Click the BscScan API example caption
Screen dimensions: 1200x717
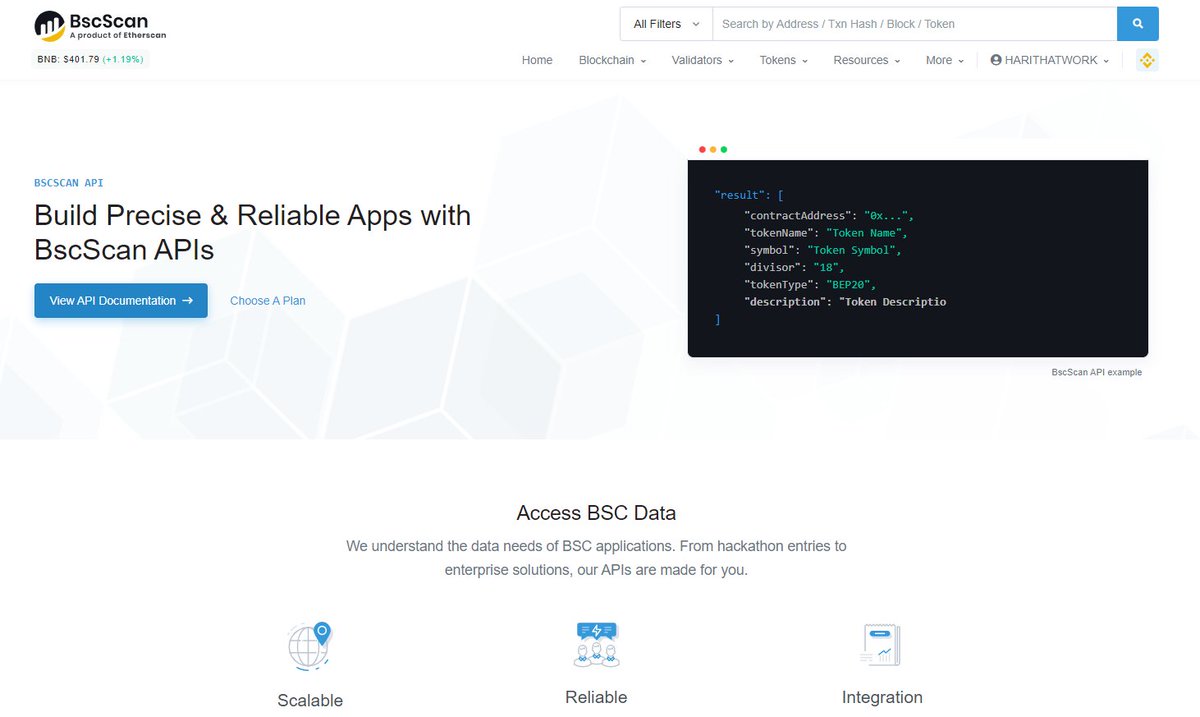pos(1096,372)
